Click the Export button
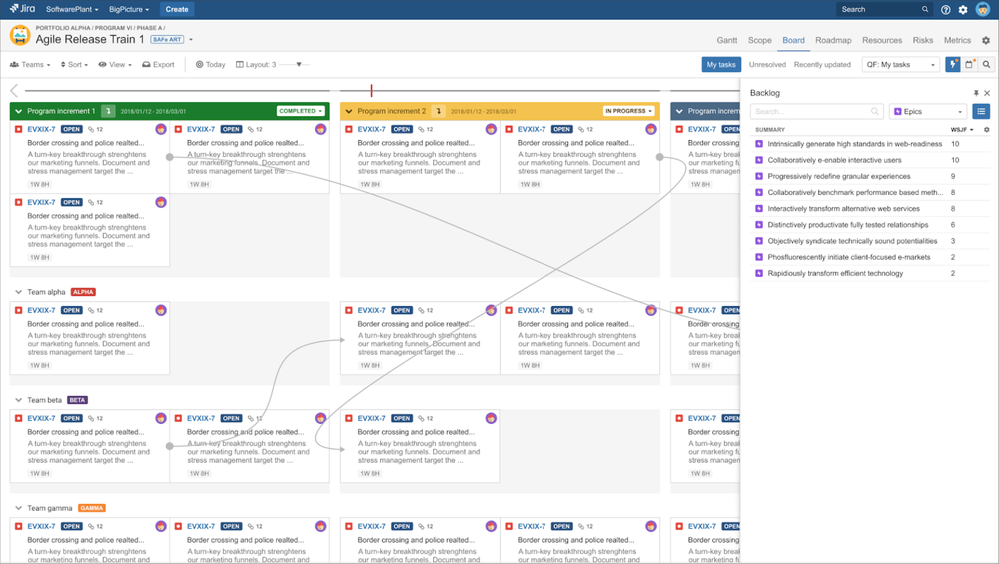 158,64
